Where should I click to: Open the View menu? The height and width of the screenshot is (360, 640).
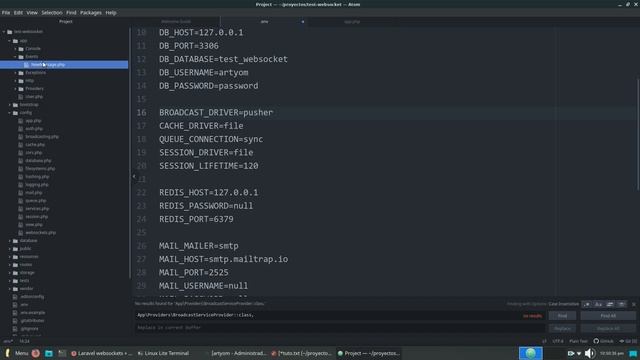(x=32, y=13)
